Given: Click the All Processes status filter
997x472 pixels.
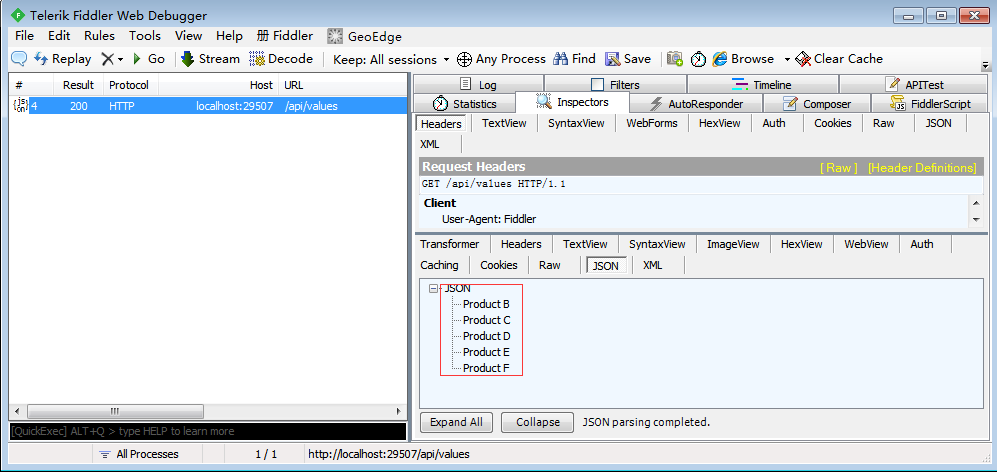Looking at the screenshot, I should pyautogui.click(x=139, y=454).
